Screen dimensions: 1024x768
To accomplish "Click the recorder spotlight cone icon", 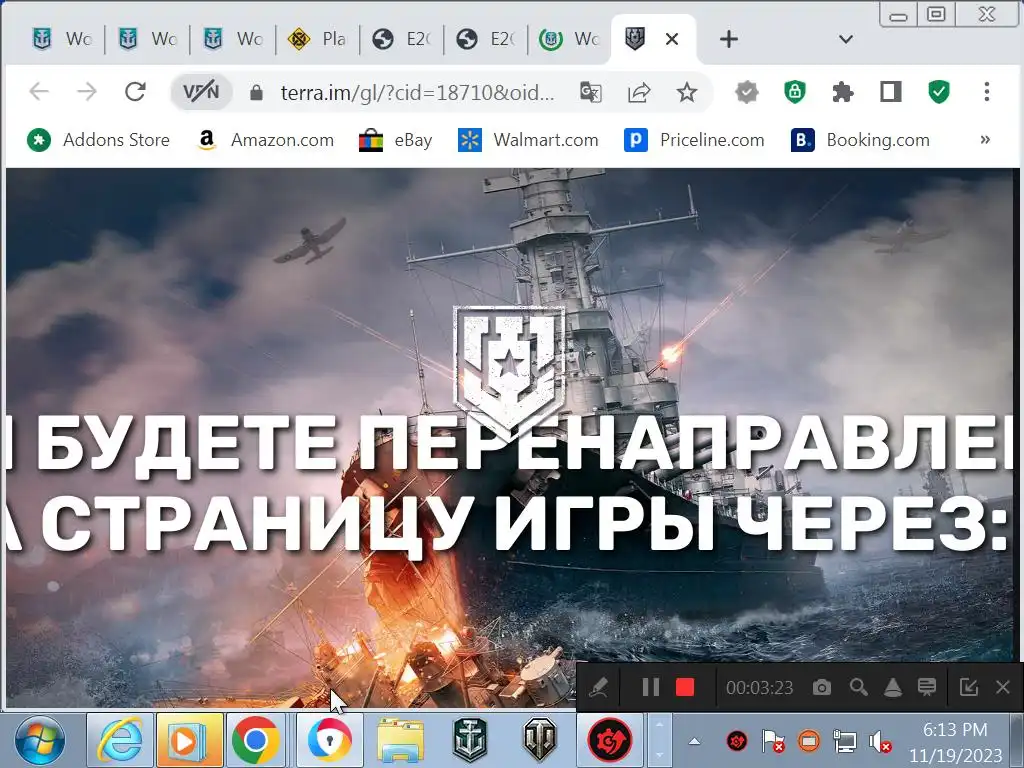I will (893, 687).
